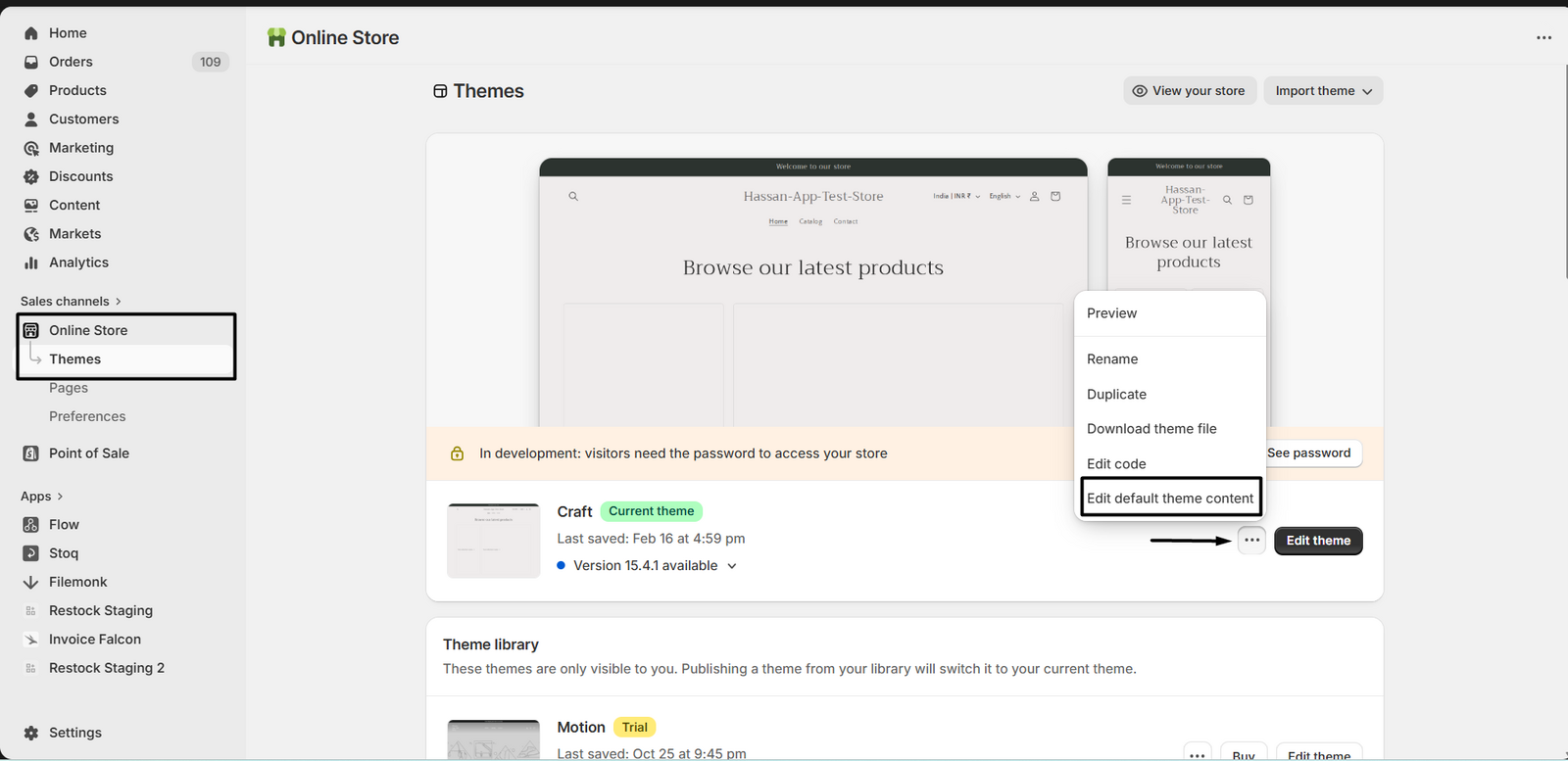Click the Stoq app icon
This screenshot has width=1568, height=761.
[x=31, y=553]
